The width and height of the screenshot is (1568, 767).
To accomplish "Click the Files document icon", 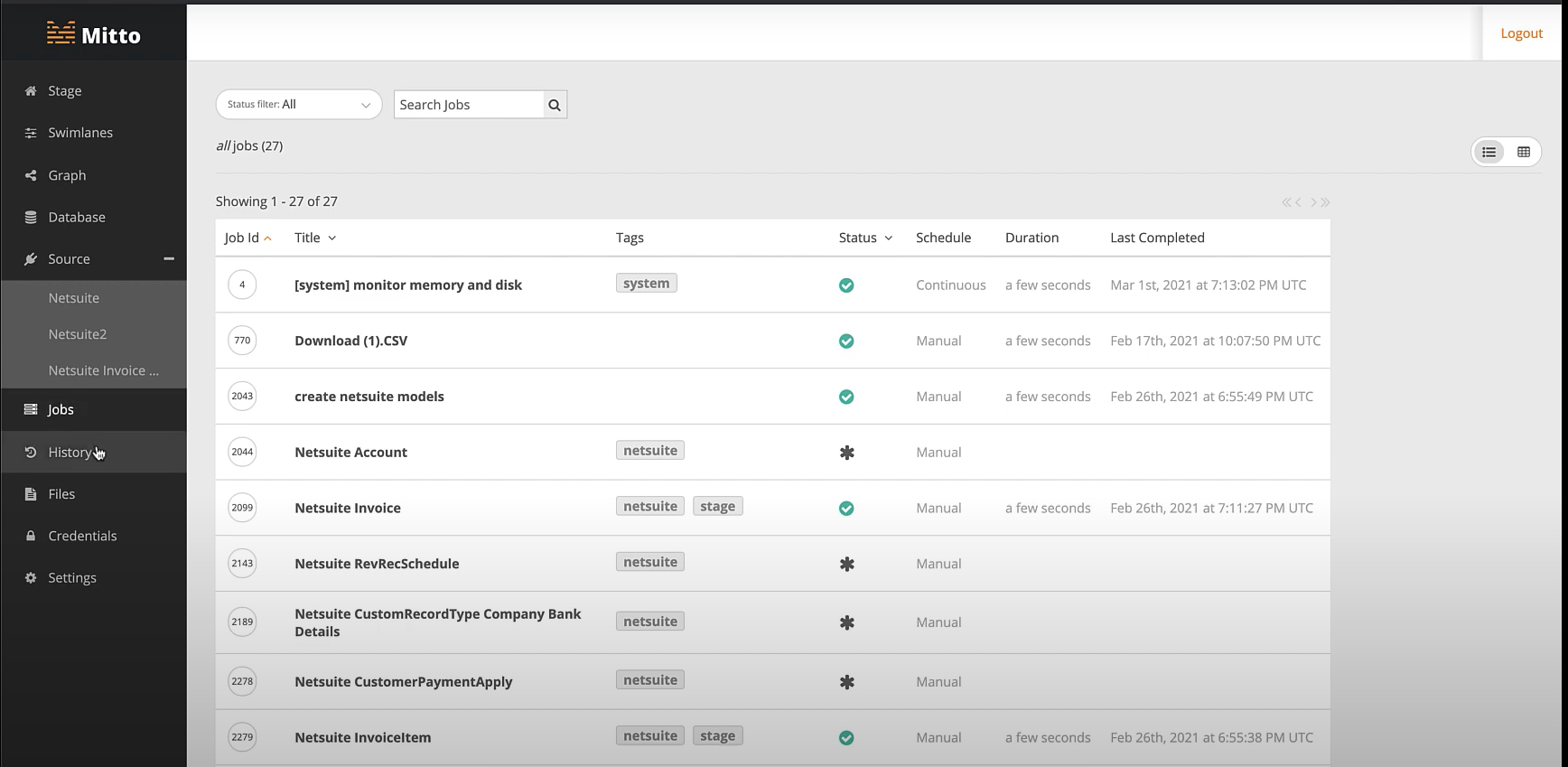I will tap(31, 494).
